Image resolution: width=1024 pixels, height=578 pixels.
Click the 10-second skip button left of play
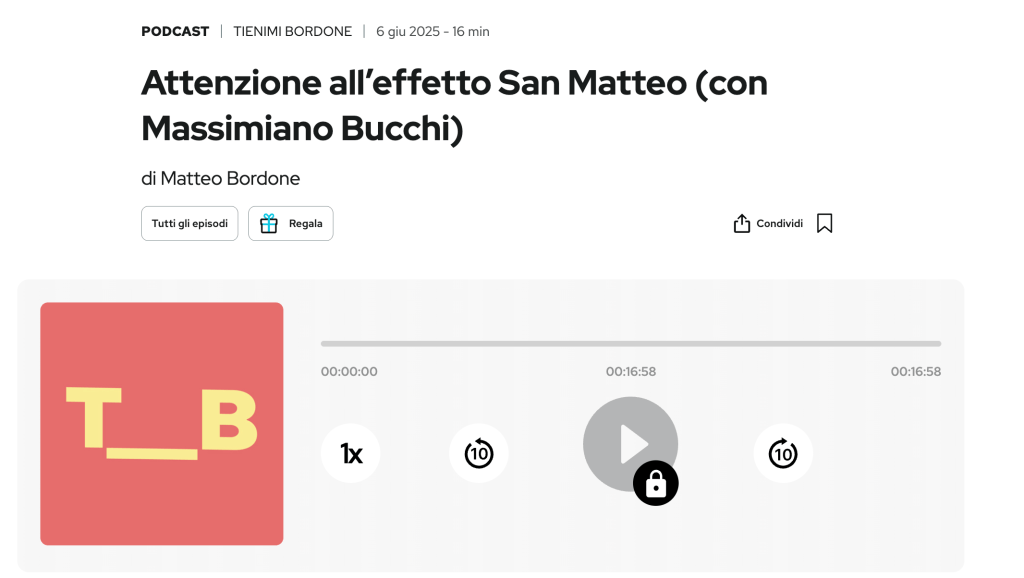pos(479,454)
